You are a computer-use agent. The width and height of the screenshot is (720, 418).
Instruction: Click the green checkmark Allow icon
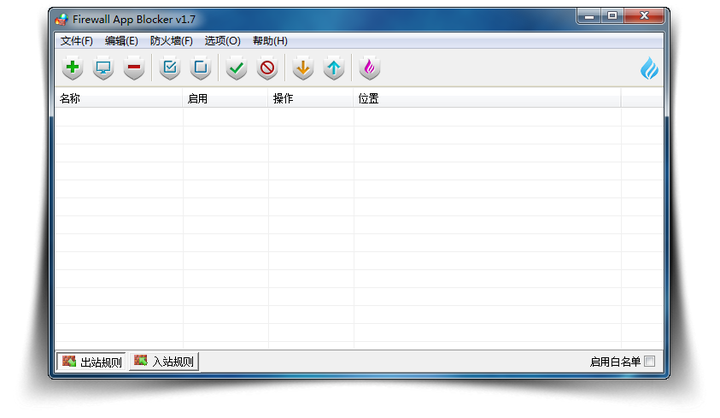click(x=236, y=68)
